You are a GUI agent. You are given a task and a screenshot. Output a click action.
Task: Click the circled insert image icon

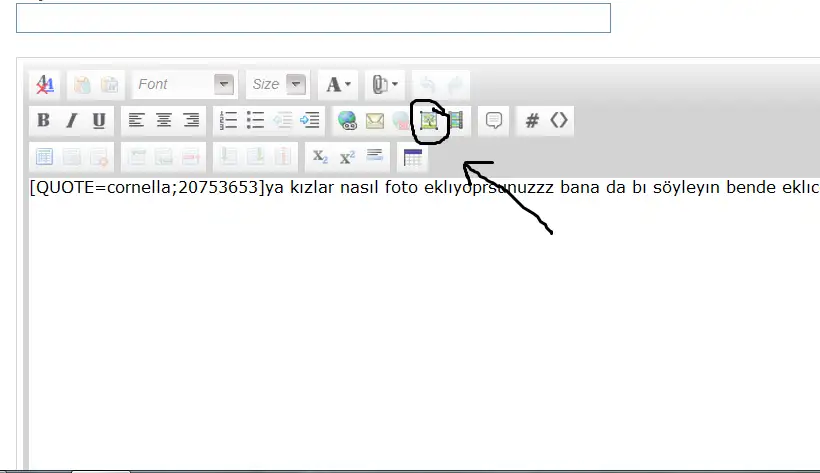pos(429,121)
